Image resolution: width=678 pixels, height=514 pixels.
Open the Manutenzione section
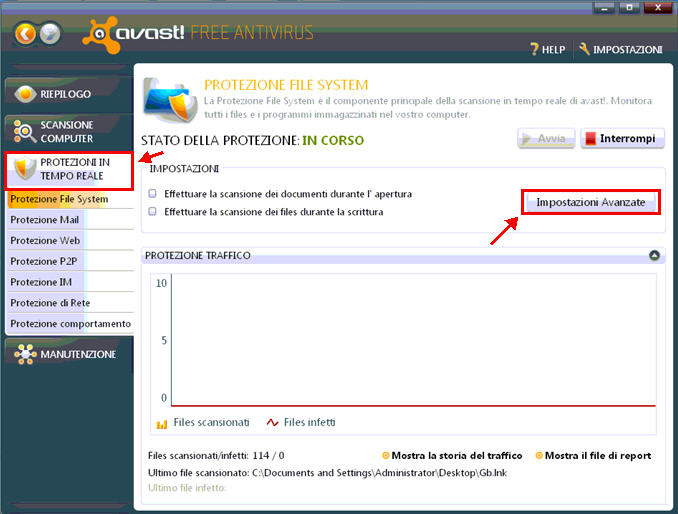click(x=69, y=354)
